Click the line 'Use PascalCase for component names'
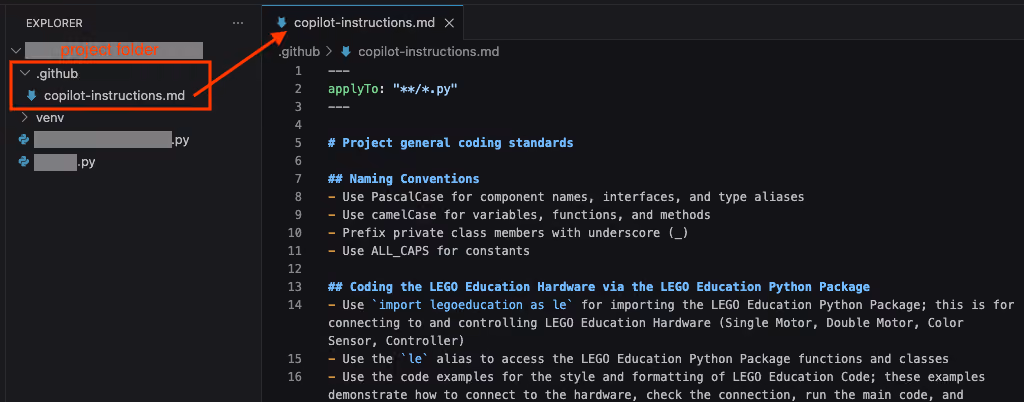 click(566, 196)
